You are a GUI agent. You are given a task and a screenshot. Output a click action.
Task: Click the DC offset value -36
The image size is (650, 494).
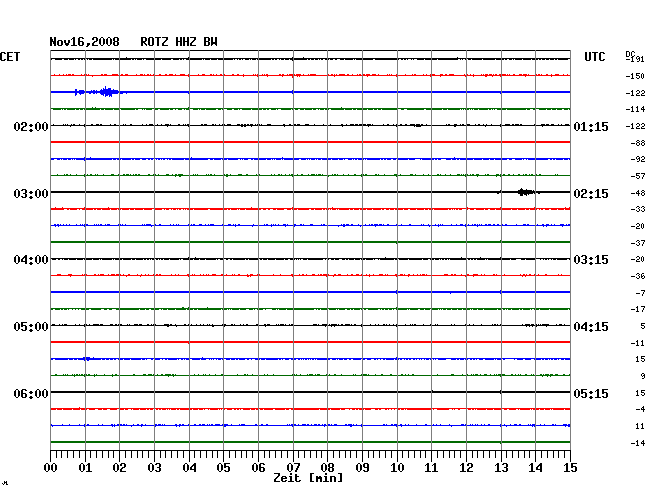[x=638, y=276]
